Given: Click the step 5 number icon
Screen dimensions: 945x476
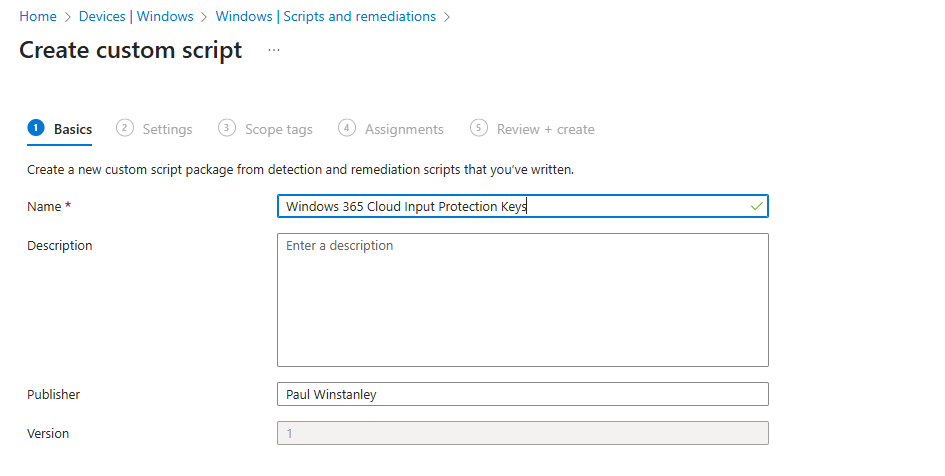Looking at the screenshot, I should click(x=479, y=128).
